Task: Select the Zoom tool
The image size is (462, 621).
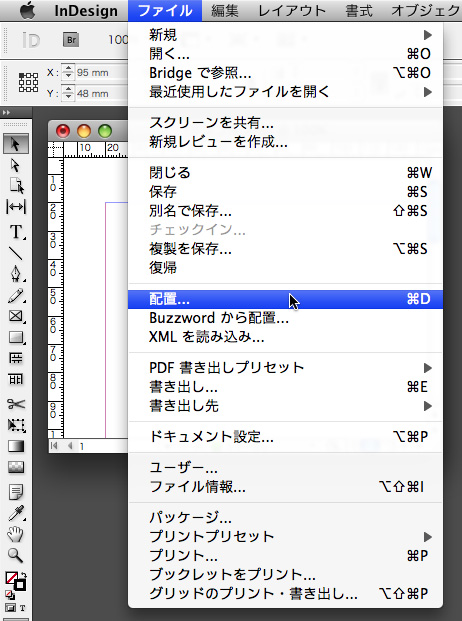Action: (16, 555)
